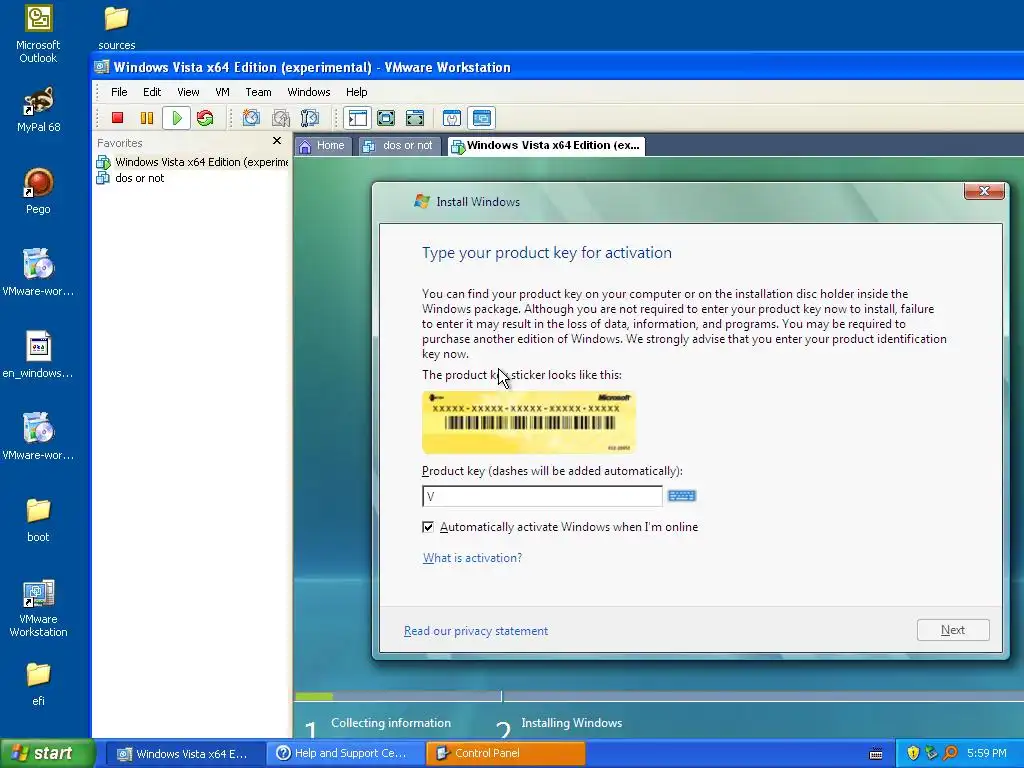
Task: Open the View menu
Action: [x=188, y=92]
